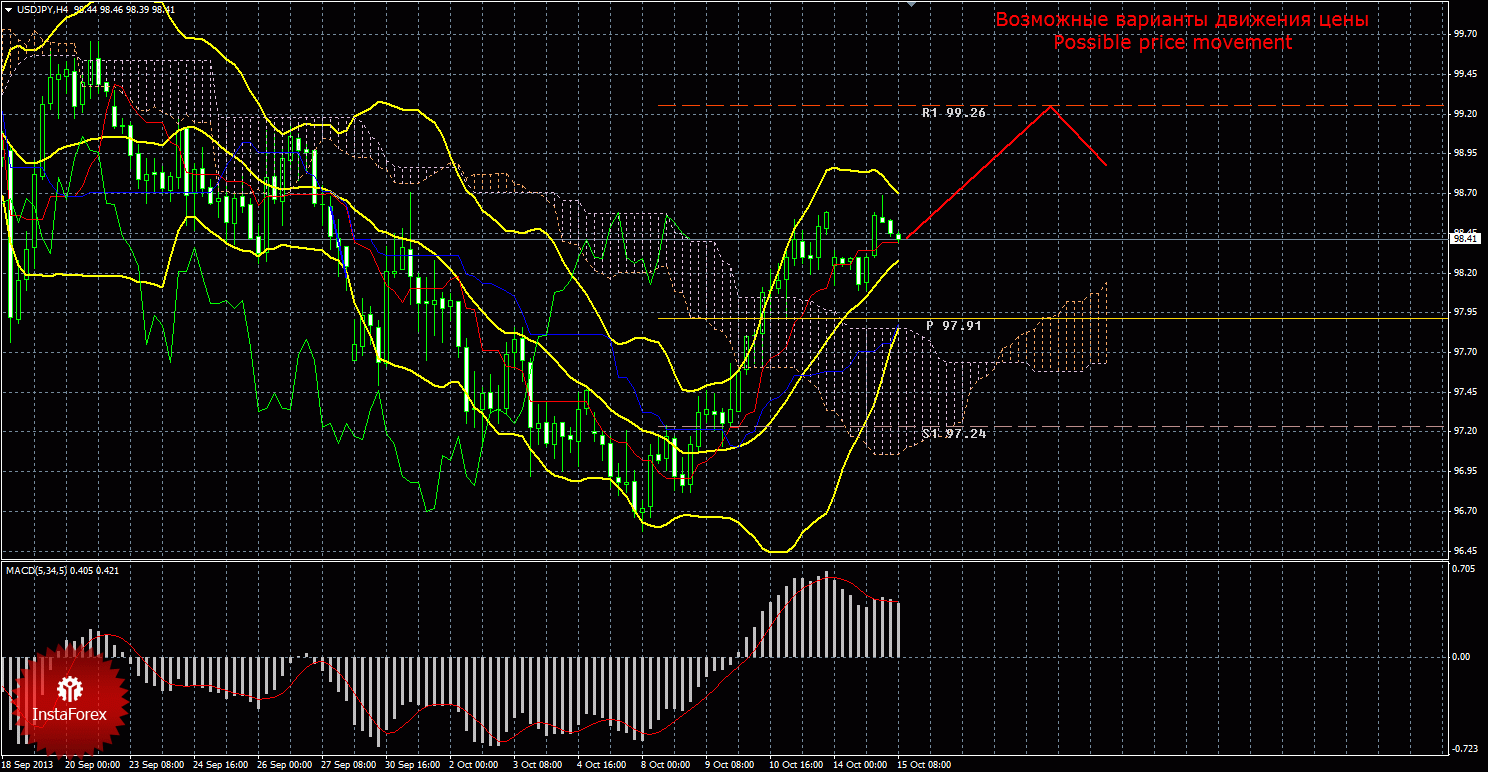Click the R1 99.26 resistance label
Viewport: 1488px width, 772px height.
953,113
